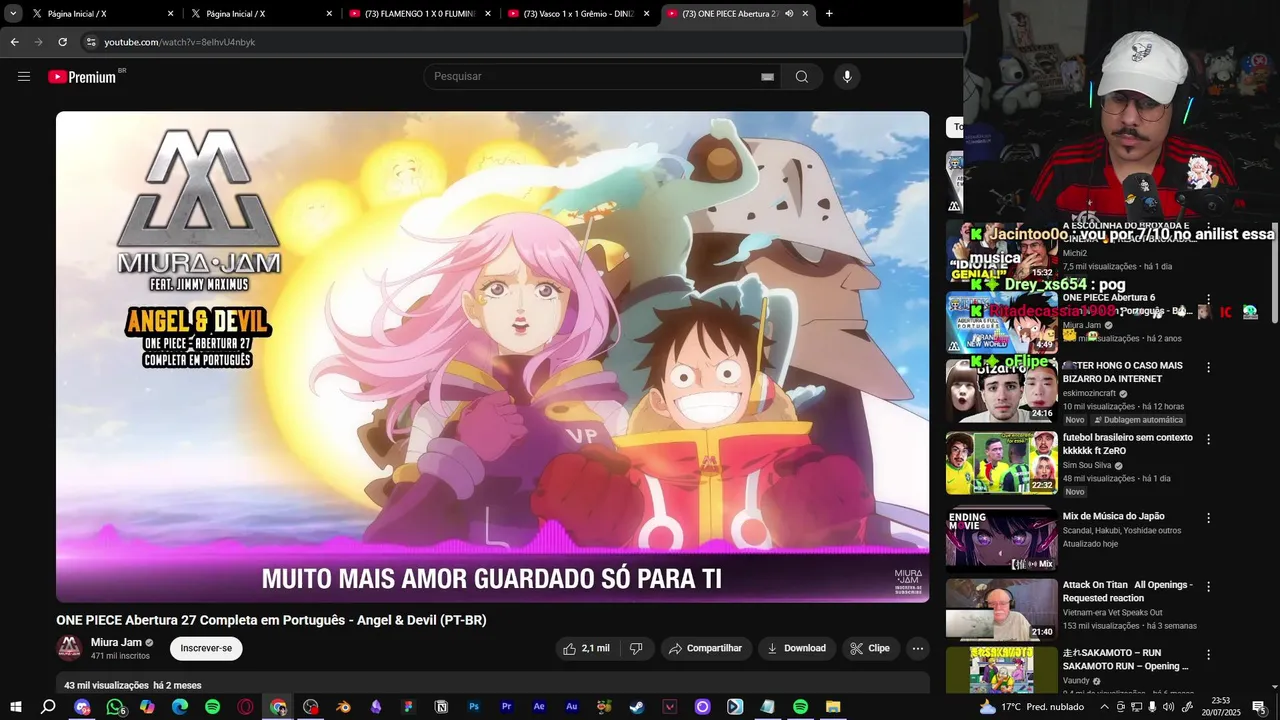Open ONE PIECE Abertura 6 thumbnail 4:49

(1001, 322)
